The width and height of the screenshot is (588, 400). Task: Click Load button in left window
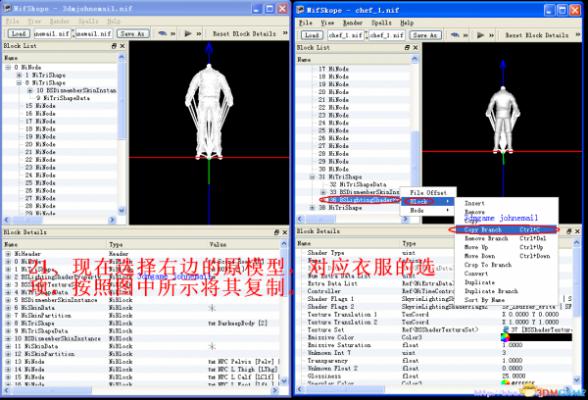[x=18, y=33]
